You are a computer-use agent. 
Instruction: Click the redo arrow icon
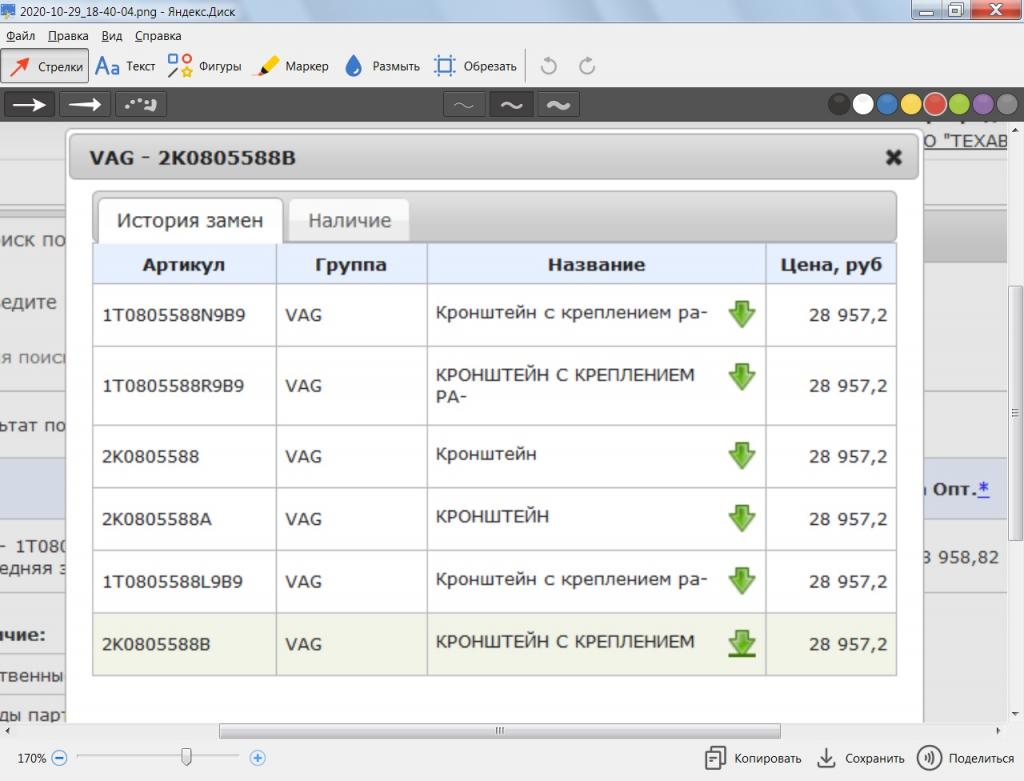[586, 66]
